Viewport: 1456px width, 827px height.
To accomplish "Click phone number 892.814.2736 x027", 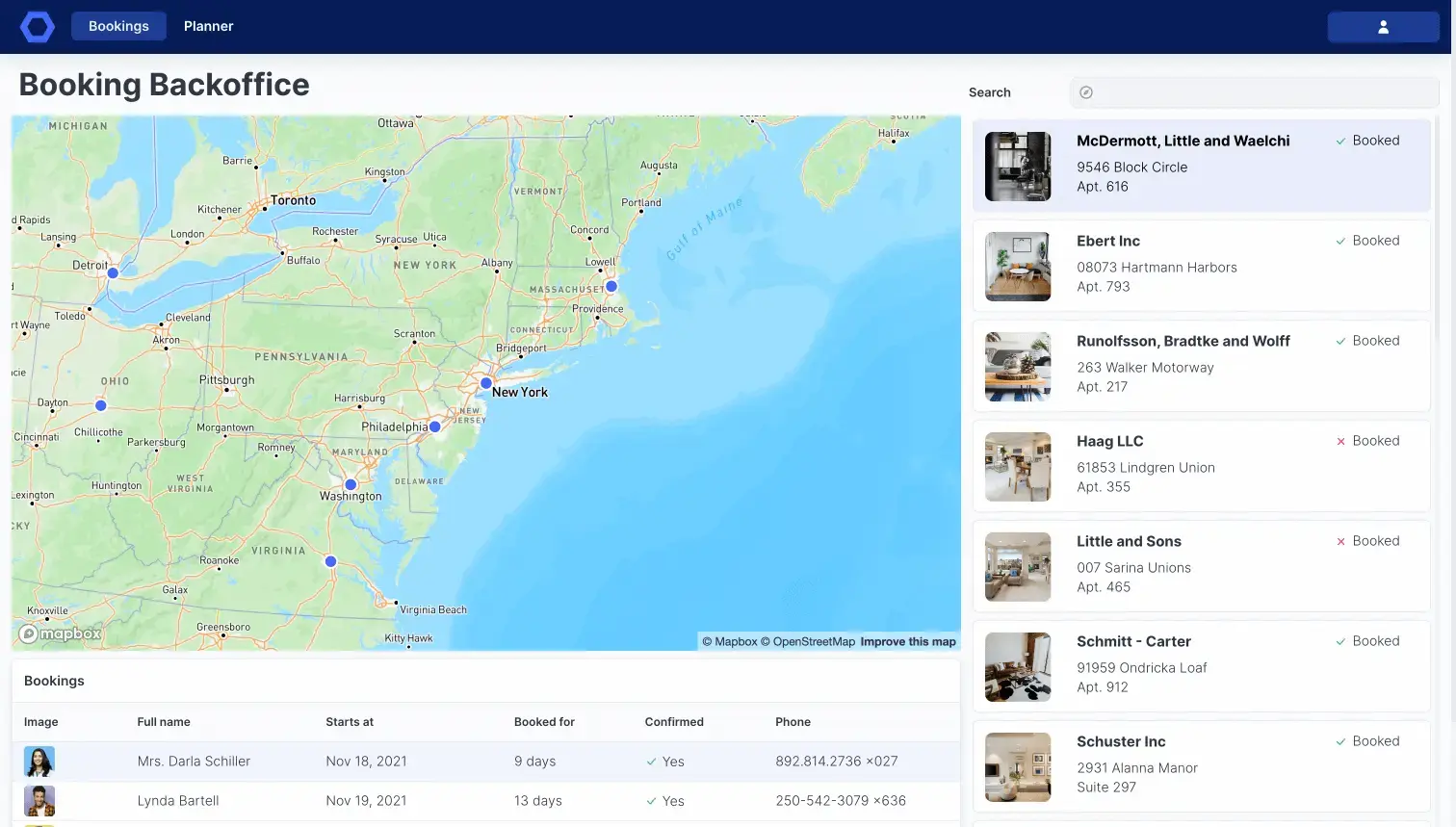I will pyautogui.click(x=837, y=762).
